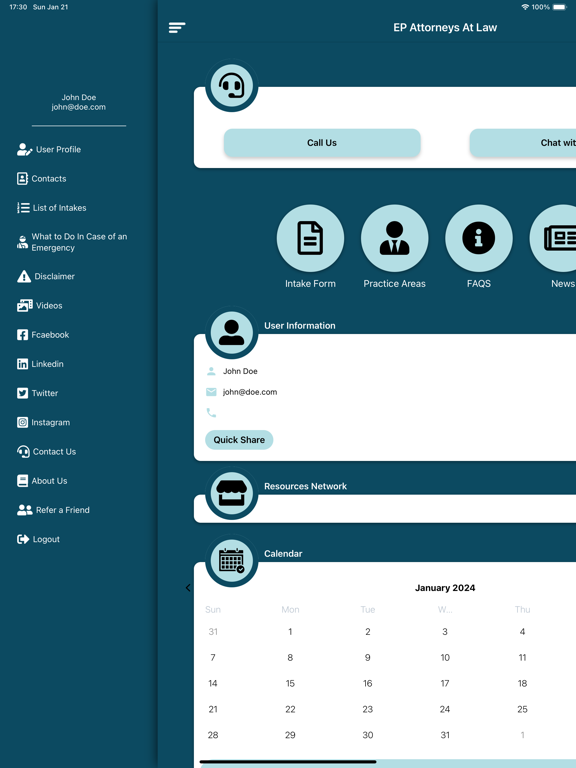Click the Contact Us text label
This screenshot has height=768, width=576.
point(54,452)
